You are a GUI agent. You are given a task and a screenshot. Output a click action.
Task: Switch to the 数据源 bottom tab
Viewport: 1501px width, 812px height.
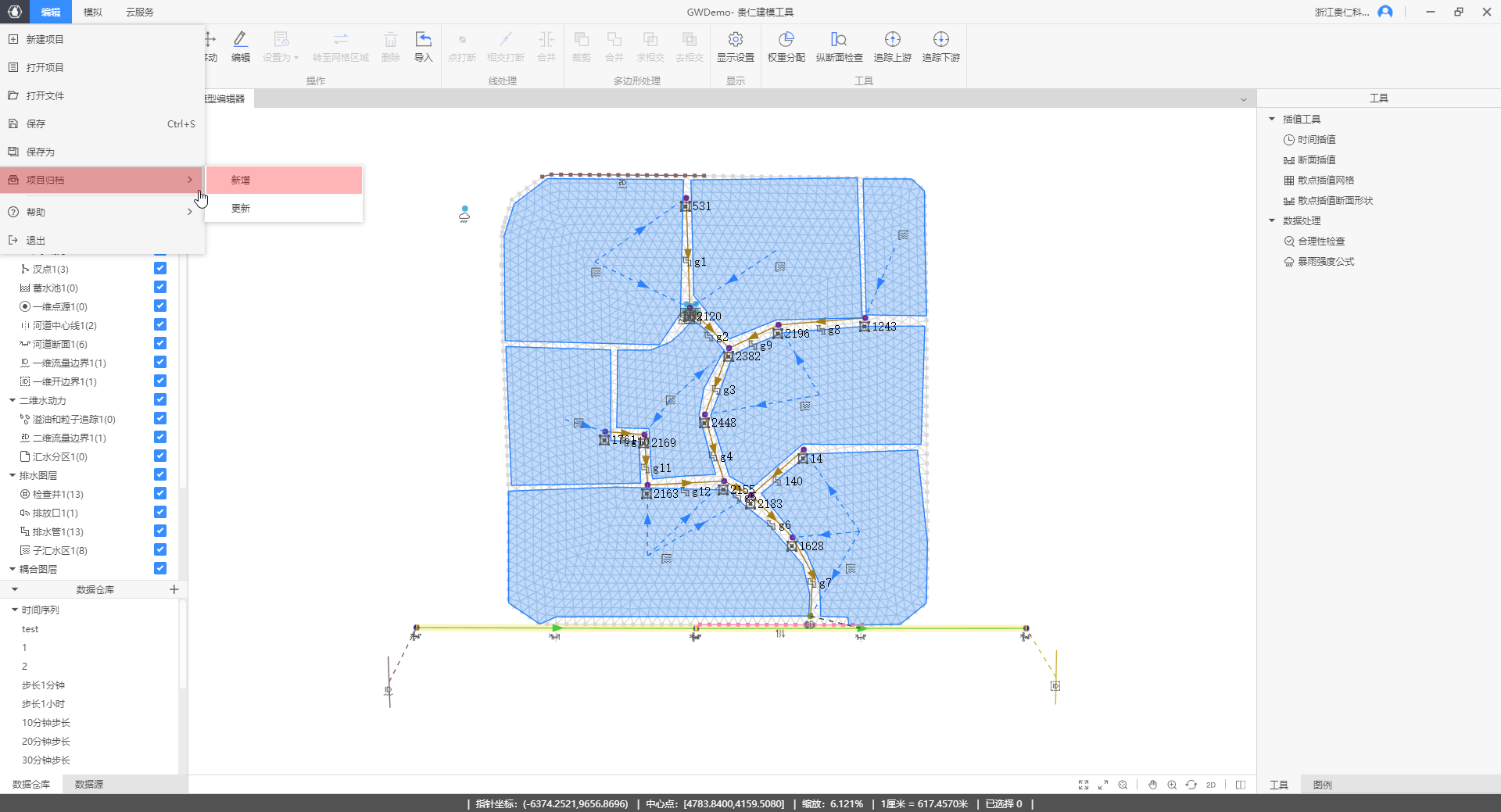88,785
